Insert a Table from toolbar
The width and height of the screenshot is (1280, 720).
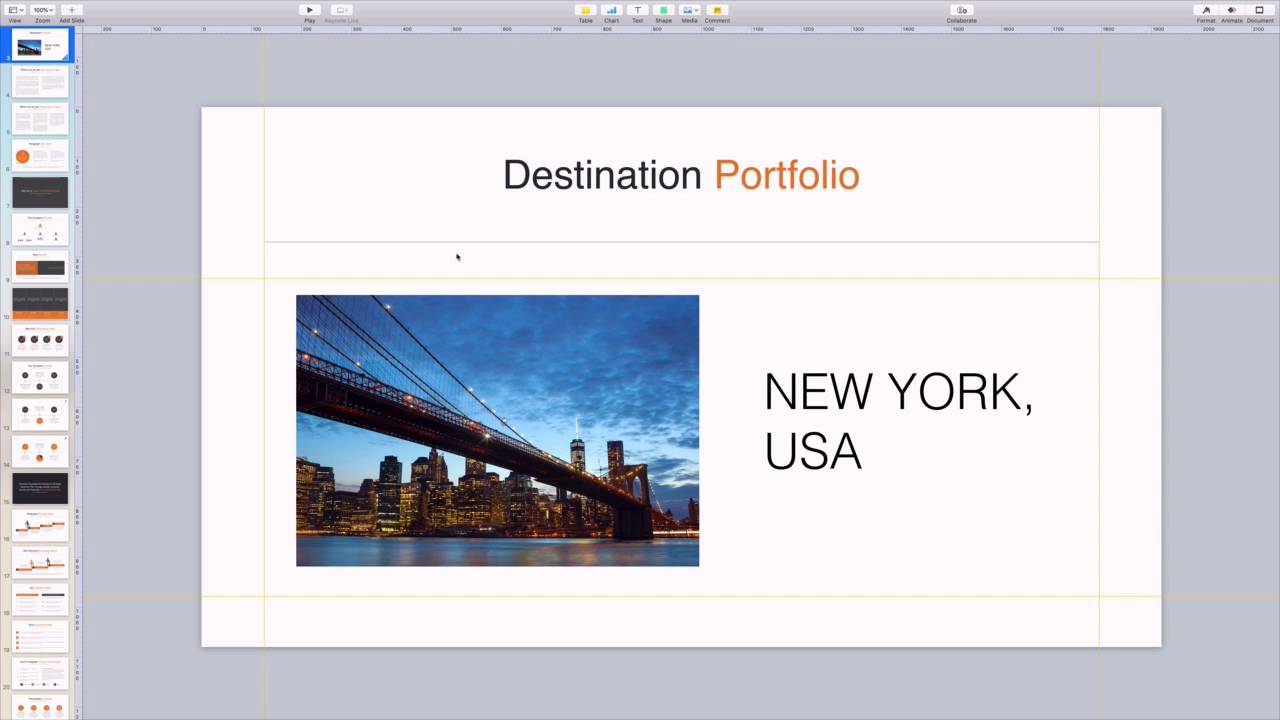(585, 10)
